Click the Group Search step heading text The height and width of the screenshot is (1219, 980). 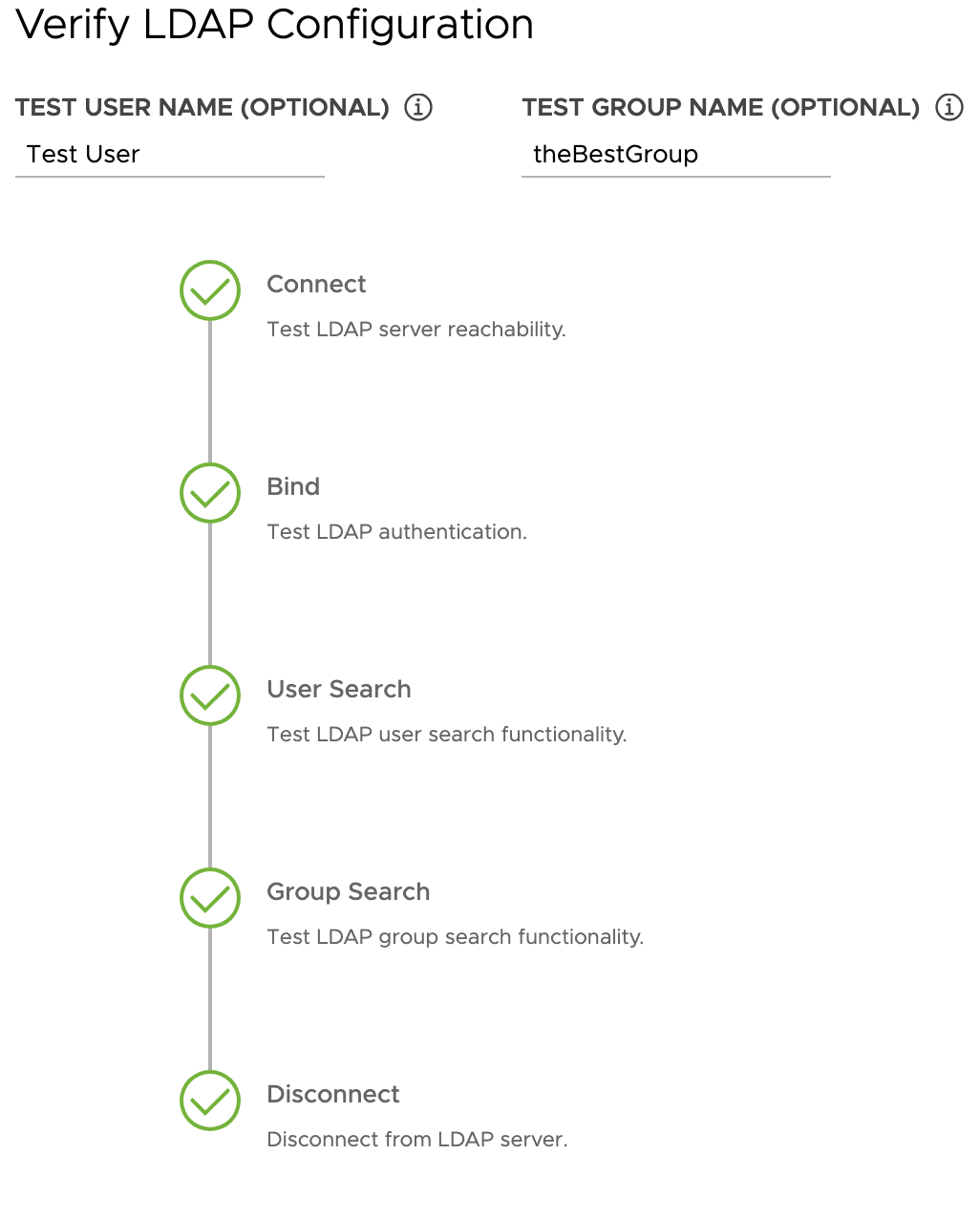point(348,891)
